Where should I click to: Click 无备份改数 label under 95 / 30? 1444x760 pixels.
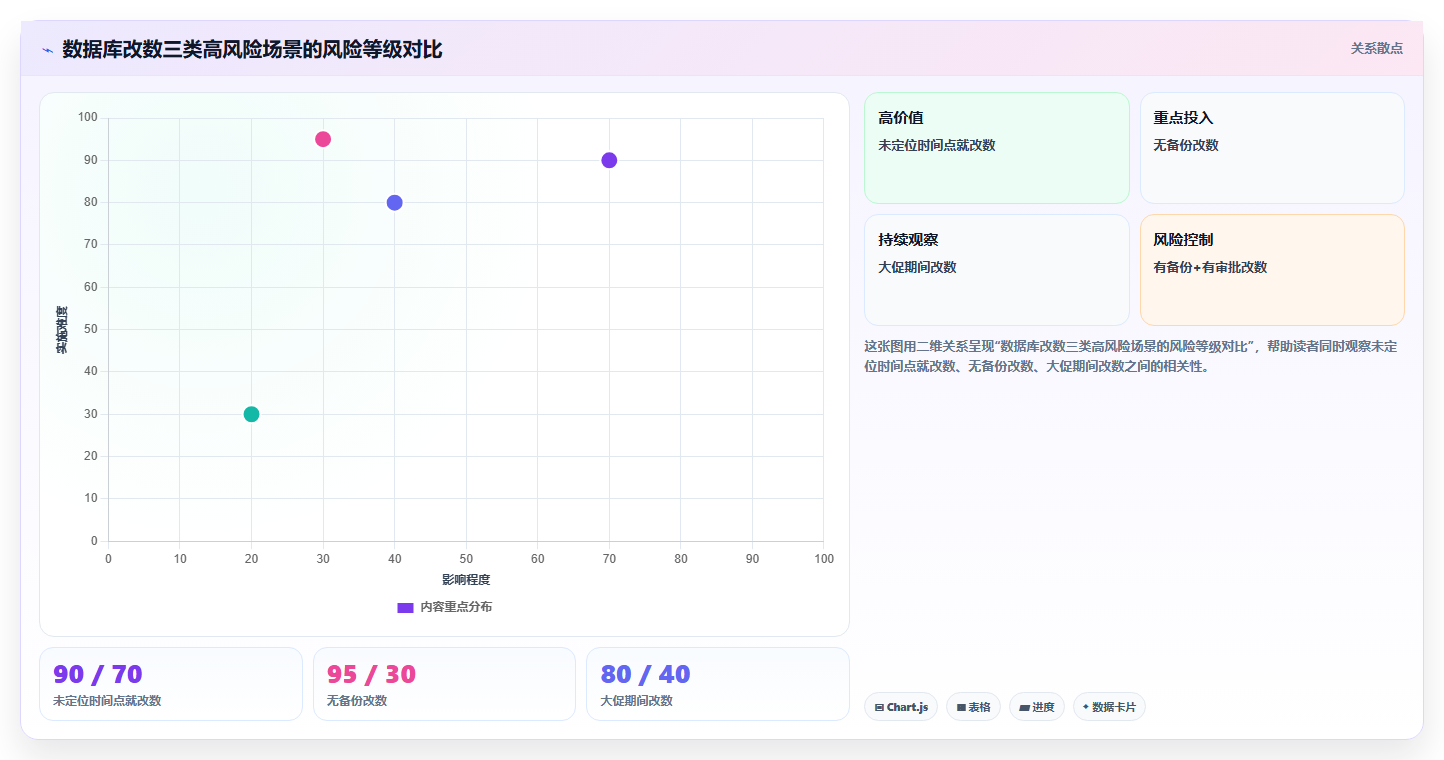357,700
